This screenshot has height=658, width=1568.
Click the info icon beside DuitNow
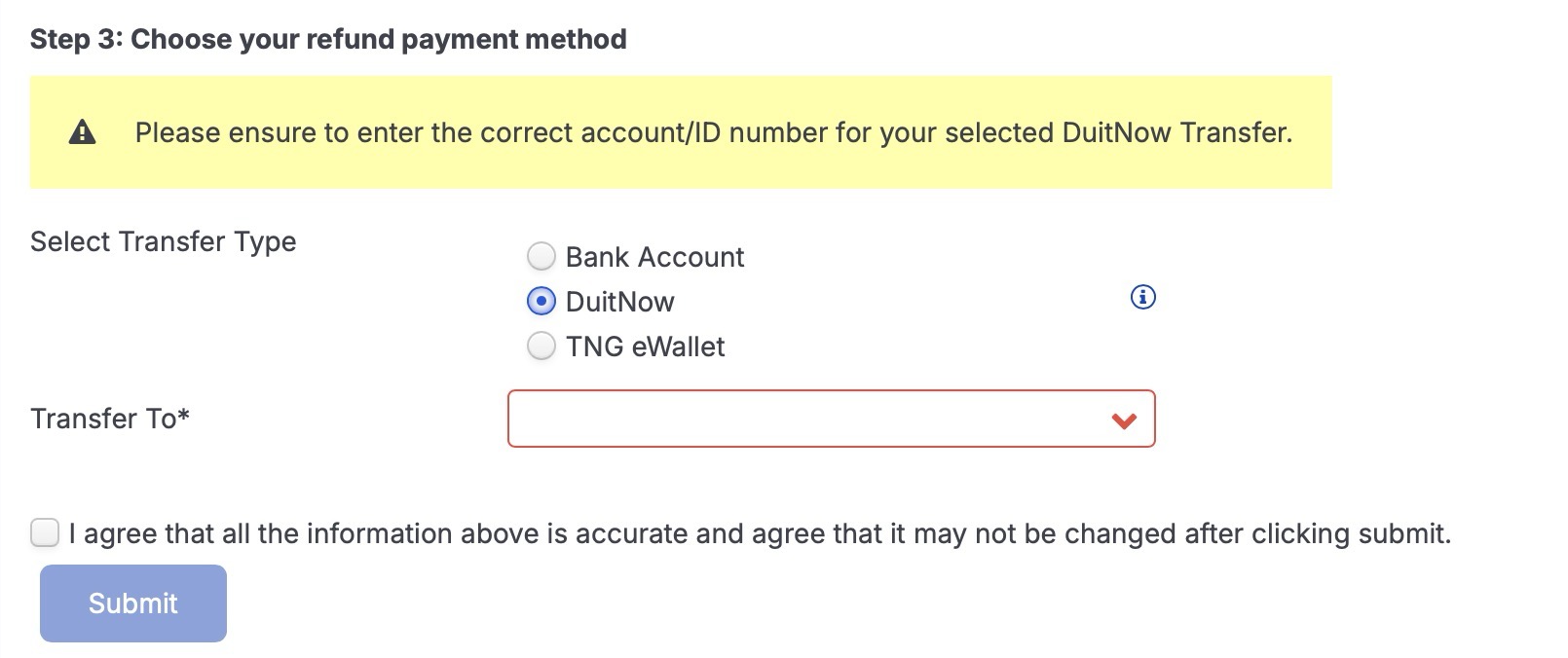point(1142,297)
